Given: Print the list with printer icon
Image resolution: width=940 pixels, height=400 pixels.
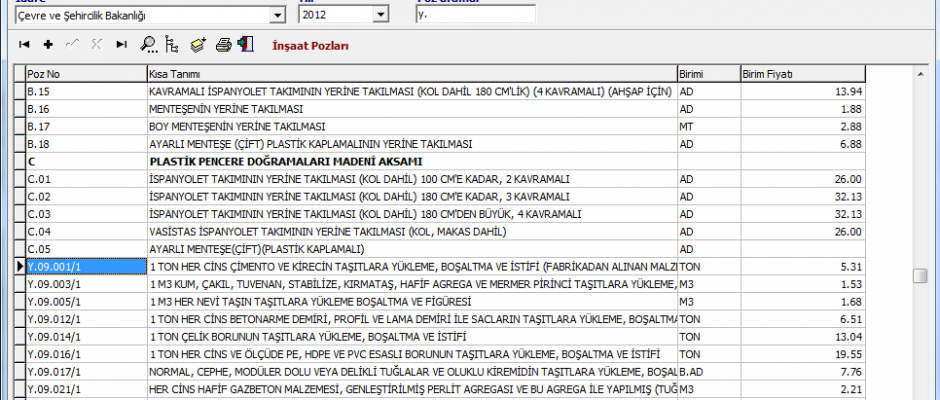Looking at the screenshot, I should [x=224, y=45].
